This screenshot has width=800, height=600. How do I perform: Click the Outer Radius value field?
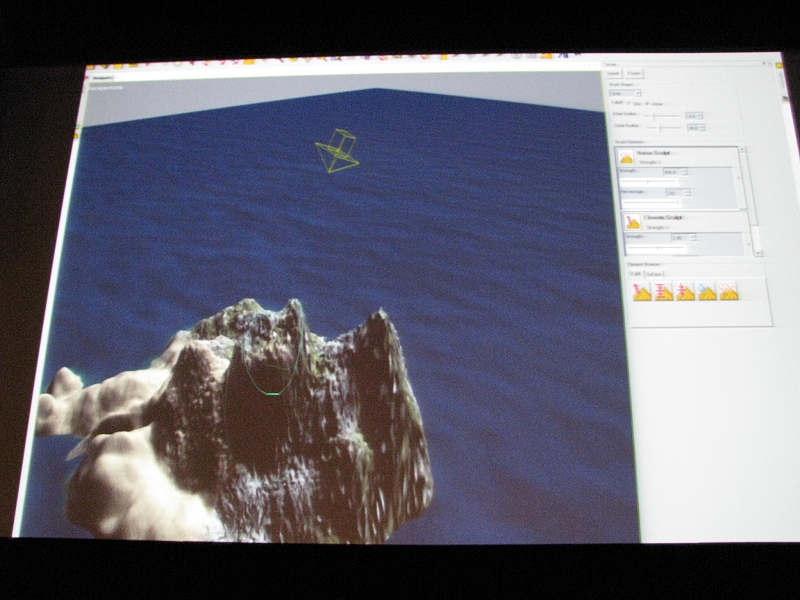[x=695, y=128]
